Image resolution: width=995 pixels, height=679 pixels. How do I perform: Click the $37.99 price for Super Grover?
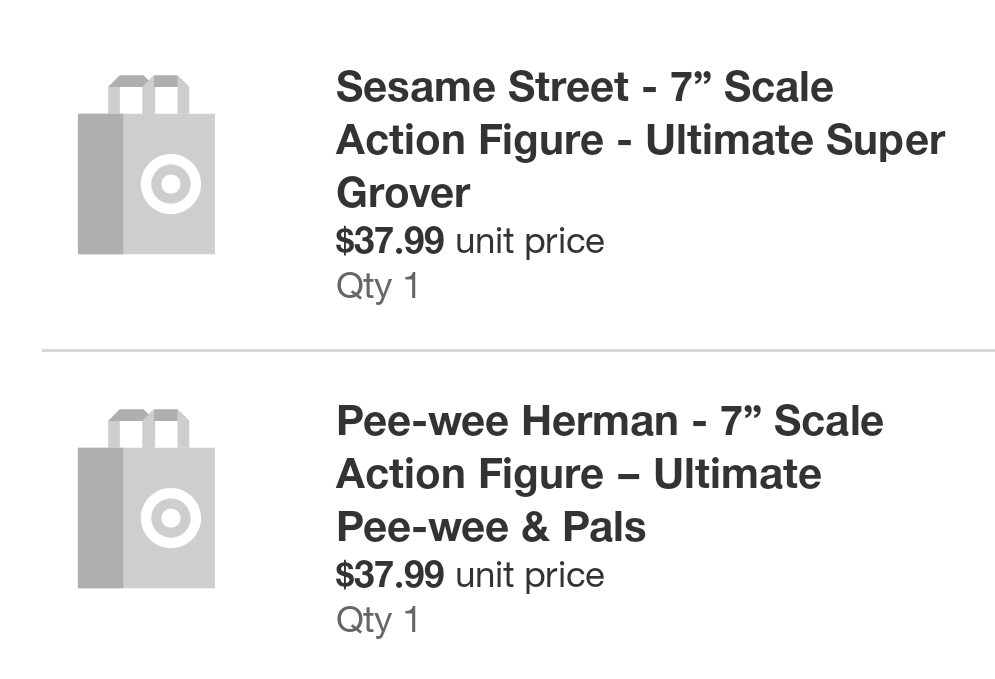390,241
